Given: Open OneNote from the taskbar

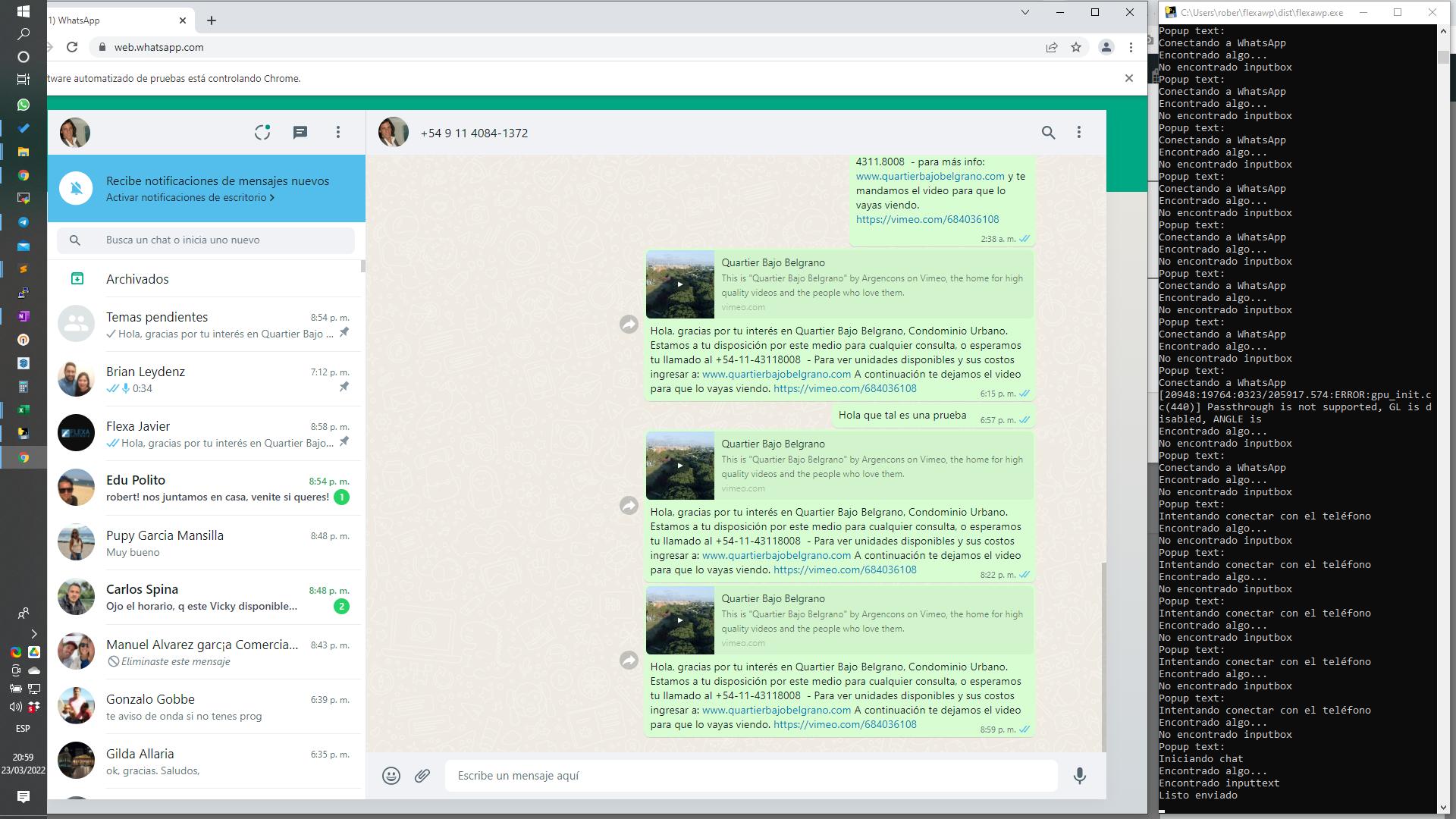Looking at the screenshot, I should point(24,316).
